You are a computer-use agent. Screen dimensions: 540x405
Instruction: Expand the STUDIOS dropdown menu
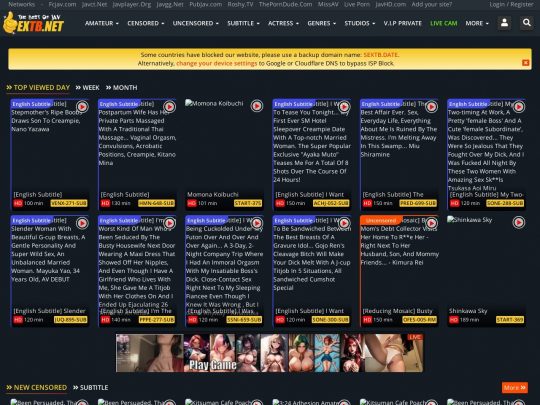coord(360,23)
